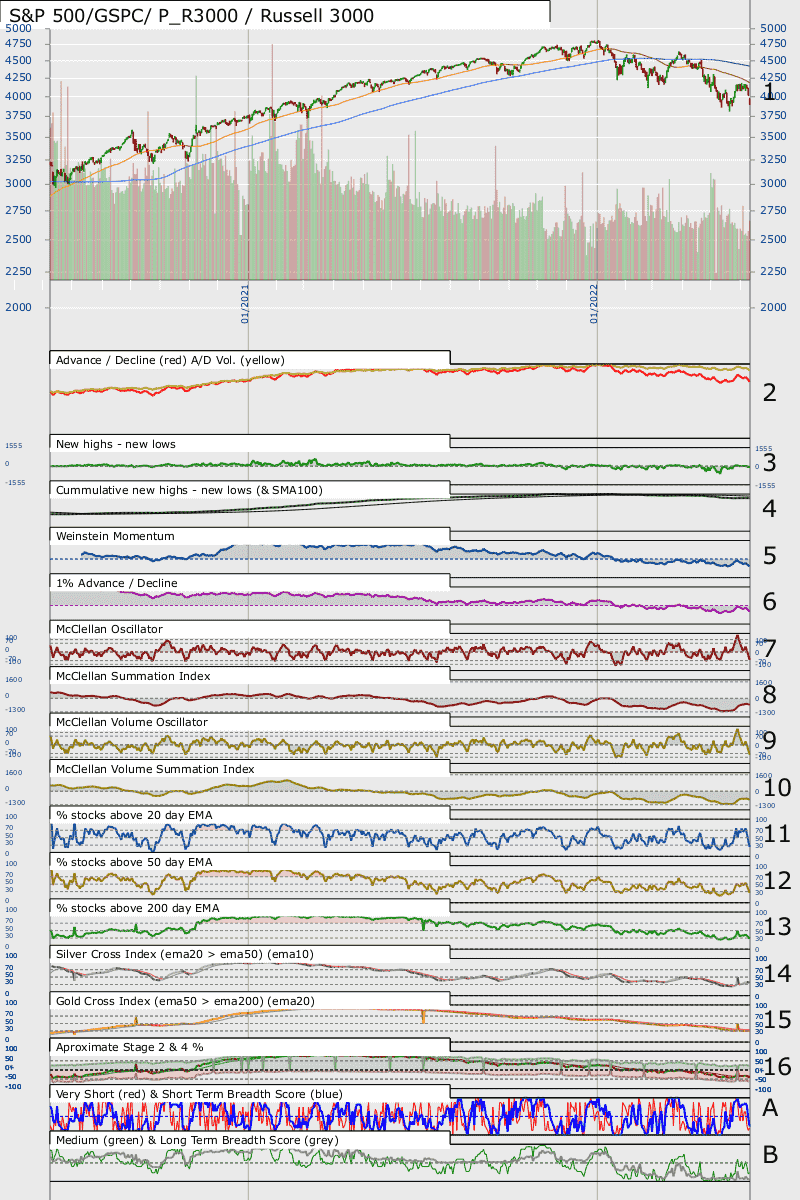Click panel number '13' beside 200 day EMA chart
This screenshot has height=1200, width=800.
(777, 927)
